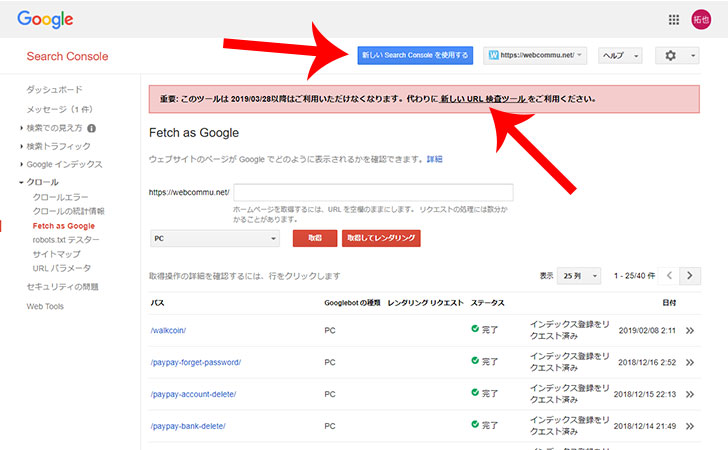Click the 日付 column header
Screen dimensions: 728x450
click(669, 303)
